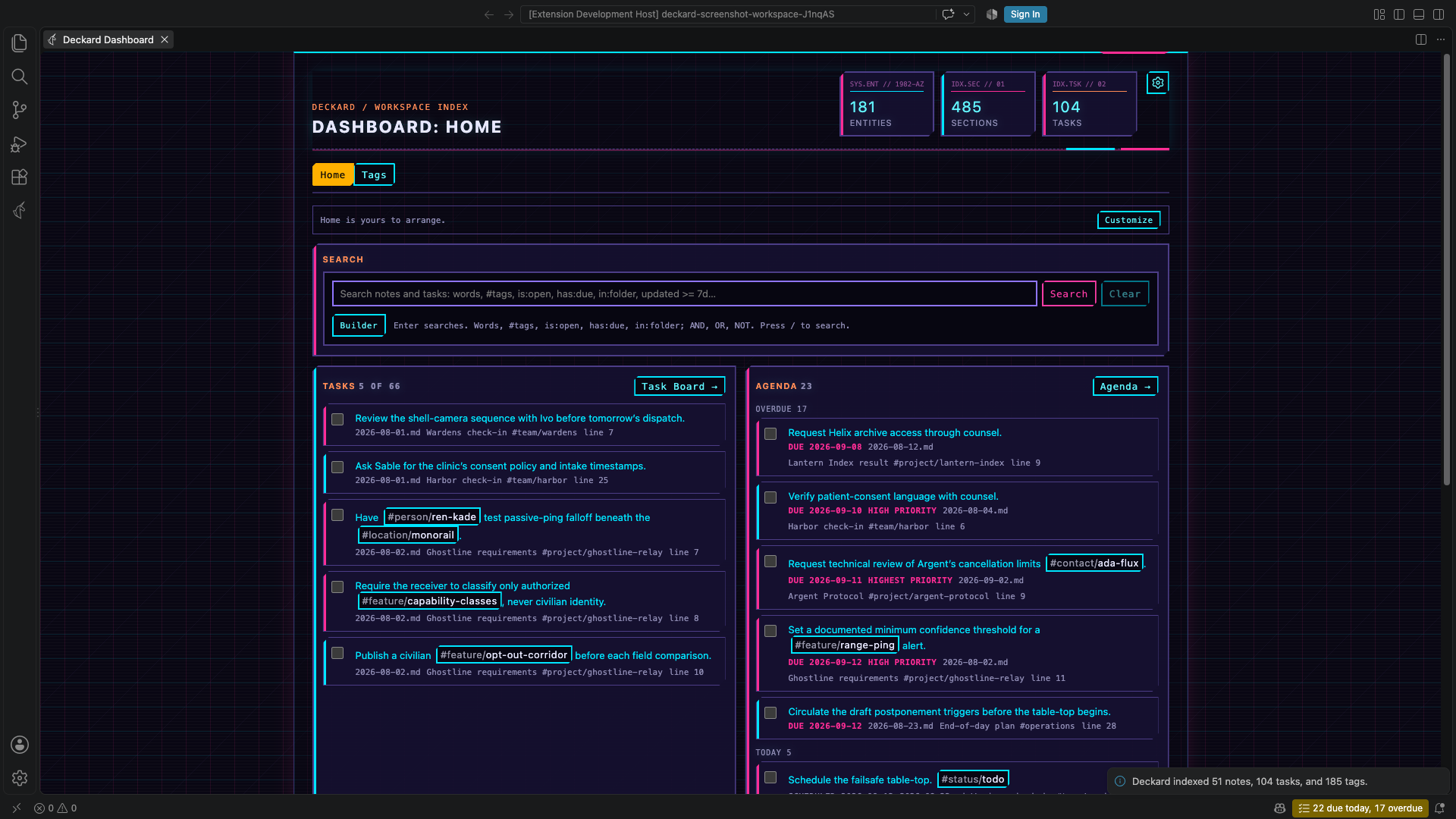1456x819 pixels.
Task: Show errors and warnings in status bar
Action: point(55,808)
